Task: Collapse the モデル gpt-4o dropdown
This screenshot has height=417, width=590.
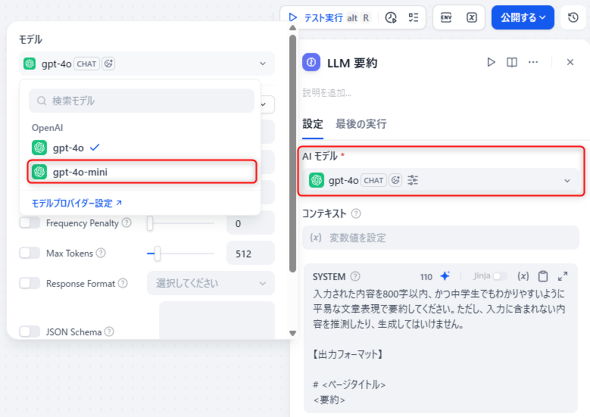Action: coord(147,64)
